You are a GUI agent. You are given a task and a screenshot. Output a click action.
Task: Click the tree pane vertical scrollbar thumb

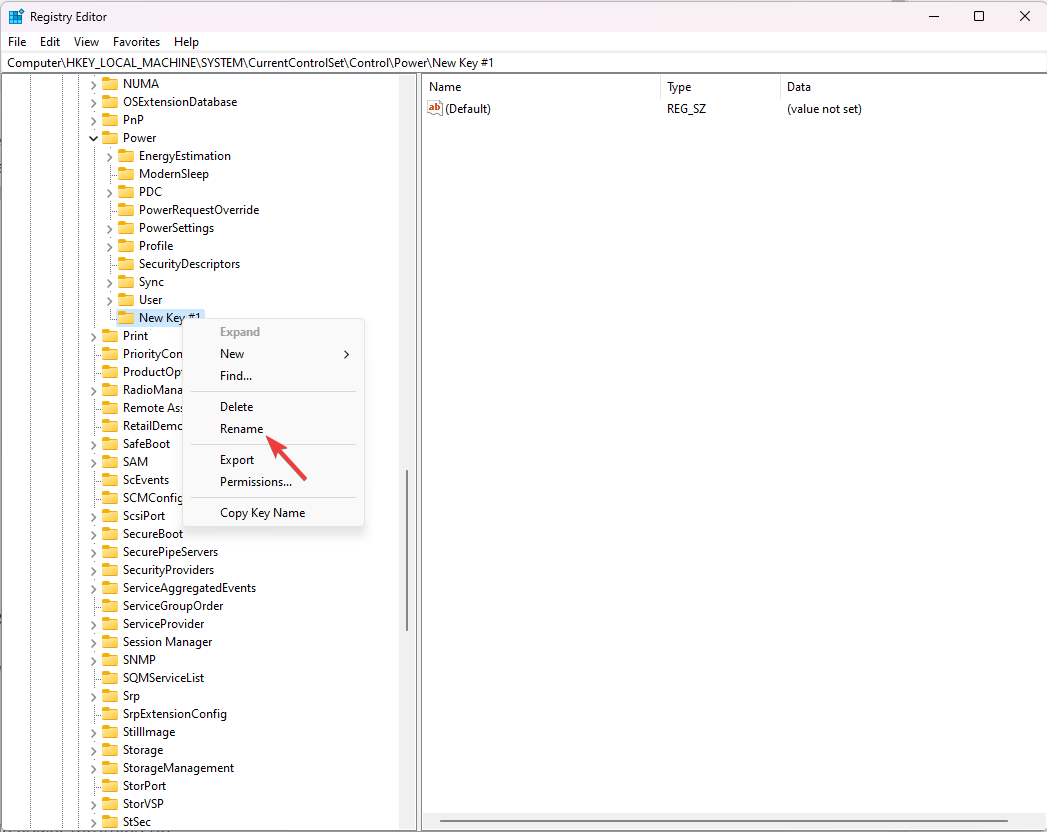[x=406, y=550]
